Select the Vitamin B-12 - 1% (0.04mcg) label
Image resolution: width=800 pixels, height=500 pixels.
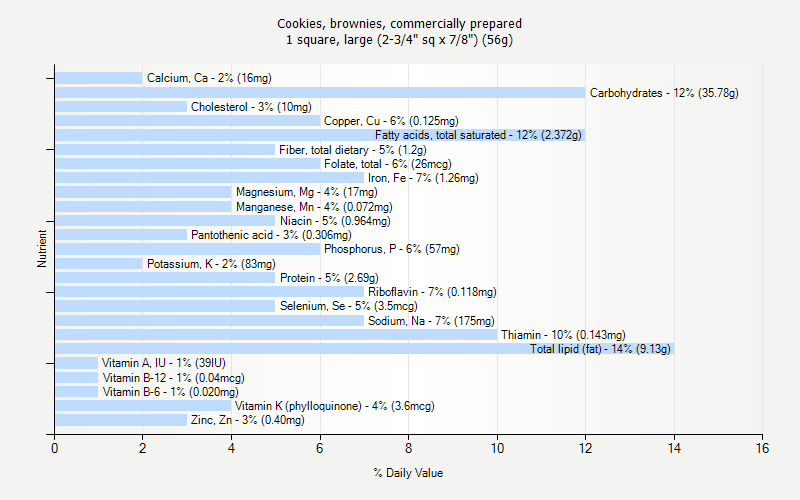click(x=173, y=378)
